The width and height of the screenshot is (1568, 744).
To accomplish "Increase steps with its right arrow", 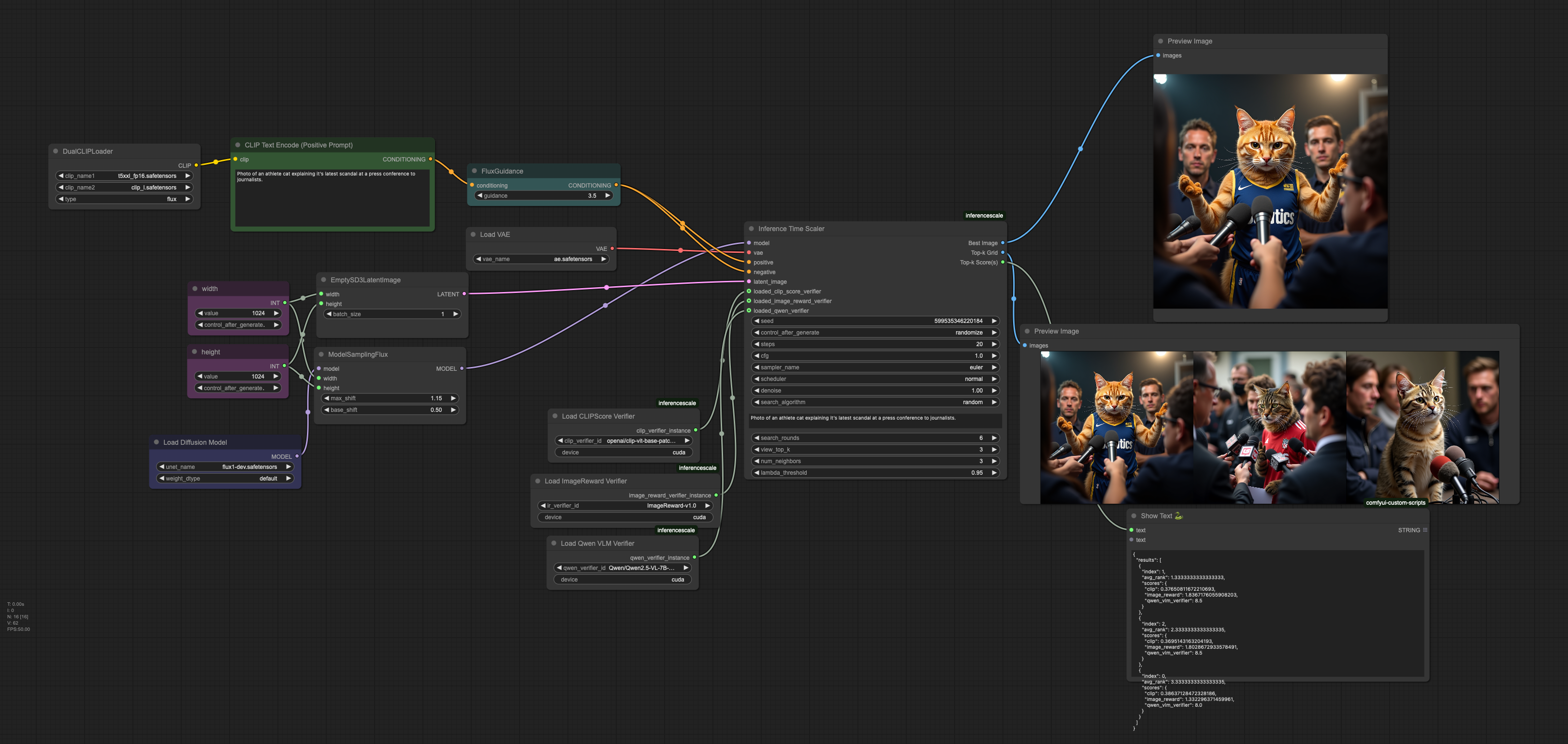I will point(994,345).
